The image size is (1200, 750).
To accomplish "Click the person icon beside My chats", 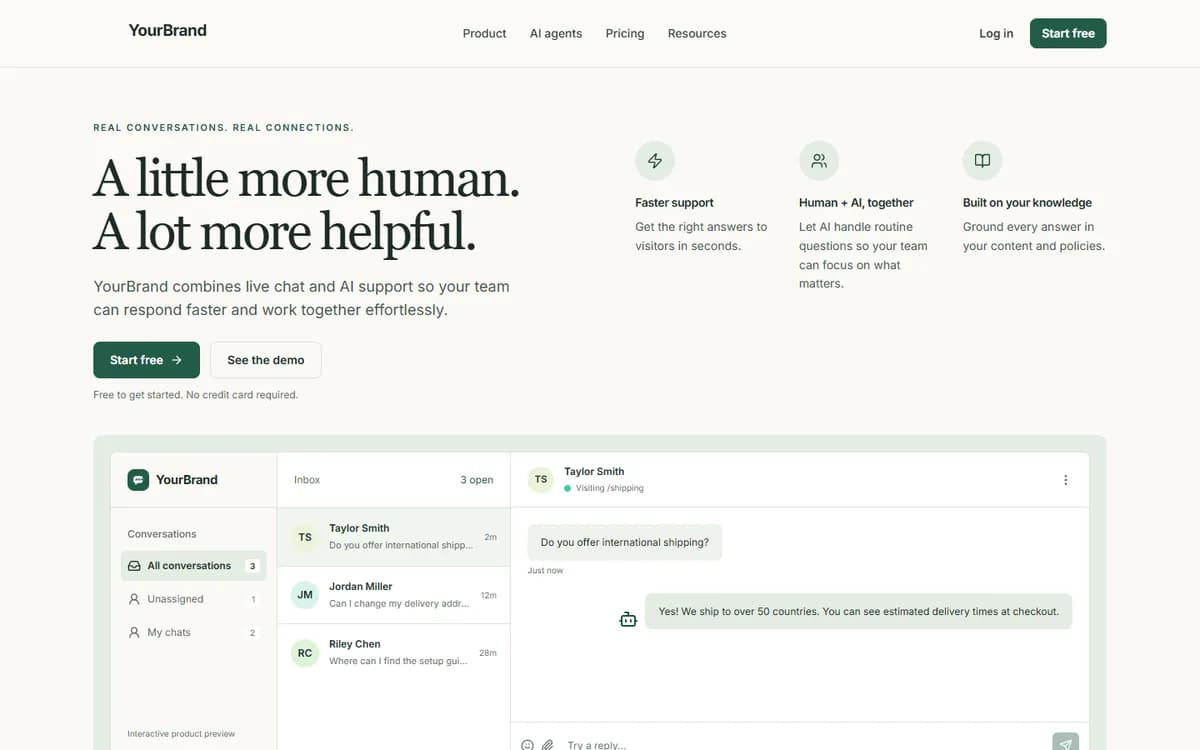I will pos(134,632).
